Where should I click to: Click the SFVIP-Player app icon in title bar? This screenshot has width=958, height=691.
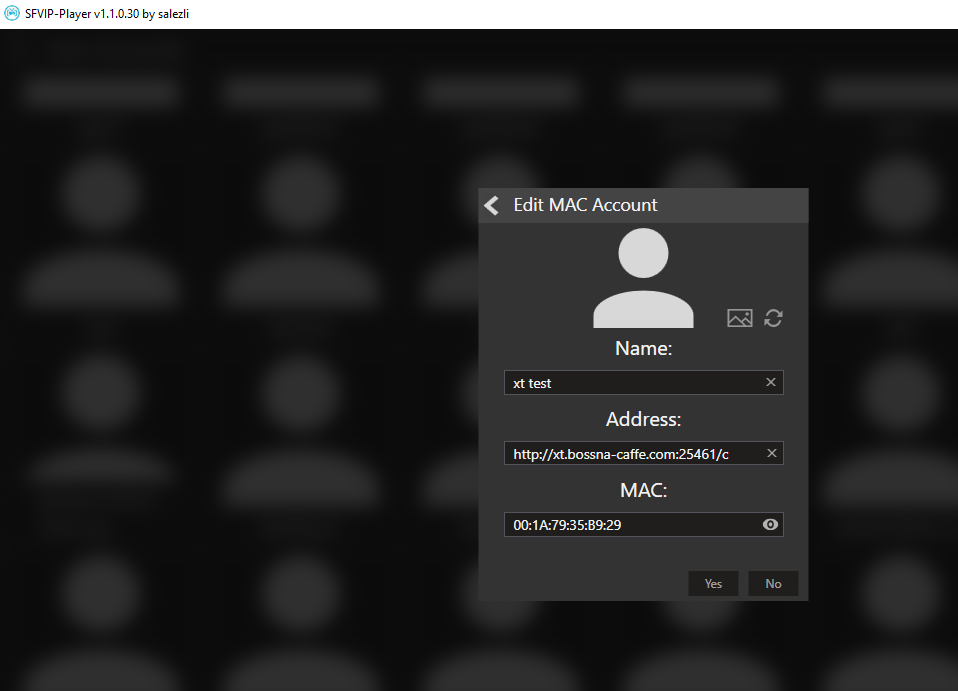(x=12, y=13)
